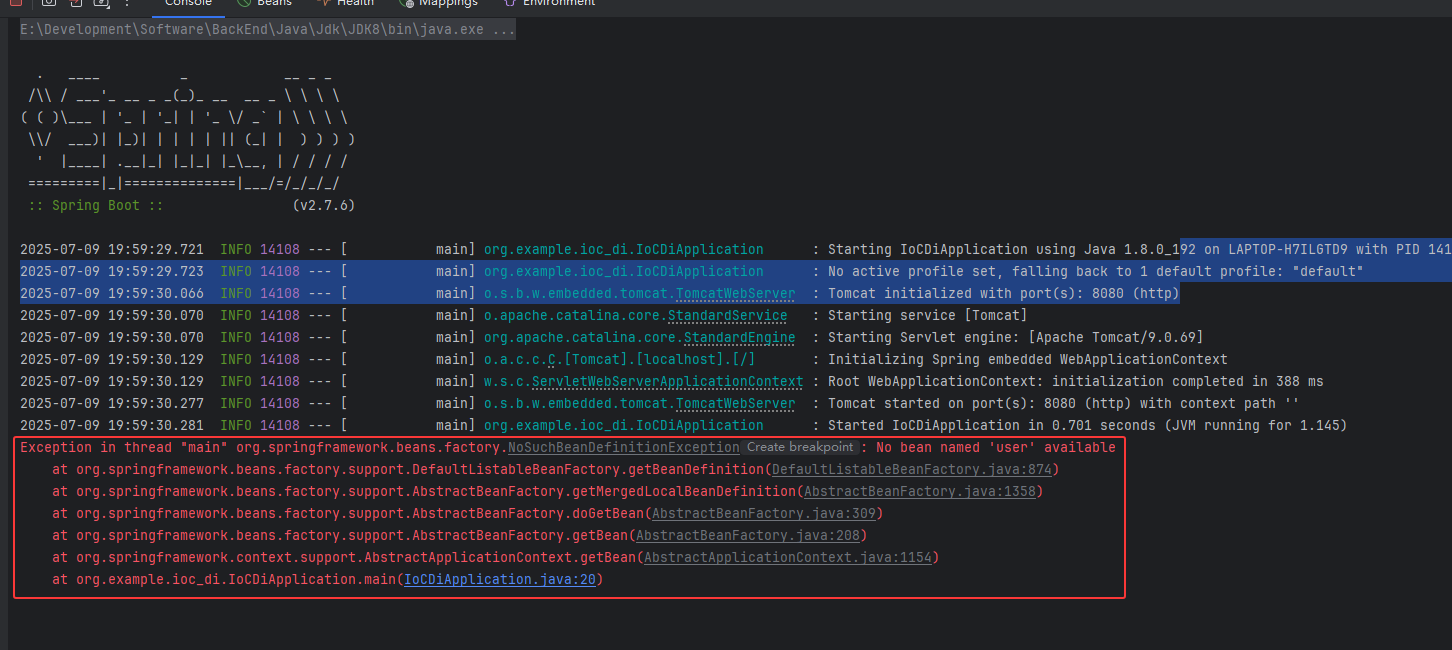Click the '(v2.7.6)' version text
1452x650 pixels.
(323, 206)
